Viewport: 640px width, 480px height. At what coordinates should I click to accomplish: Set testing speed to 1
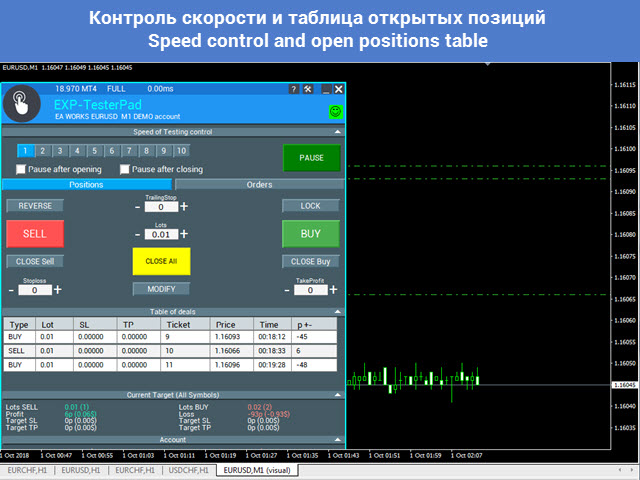click(25, 151)
